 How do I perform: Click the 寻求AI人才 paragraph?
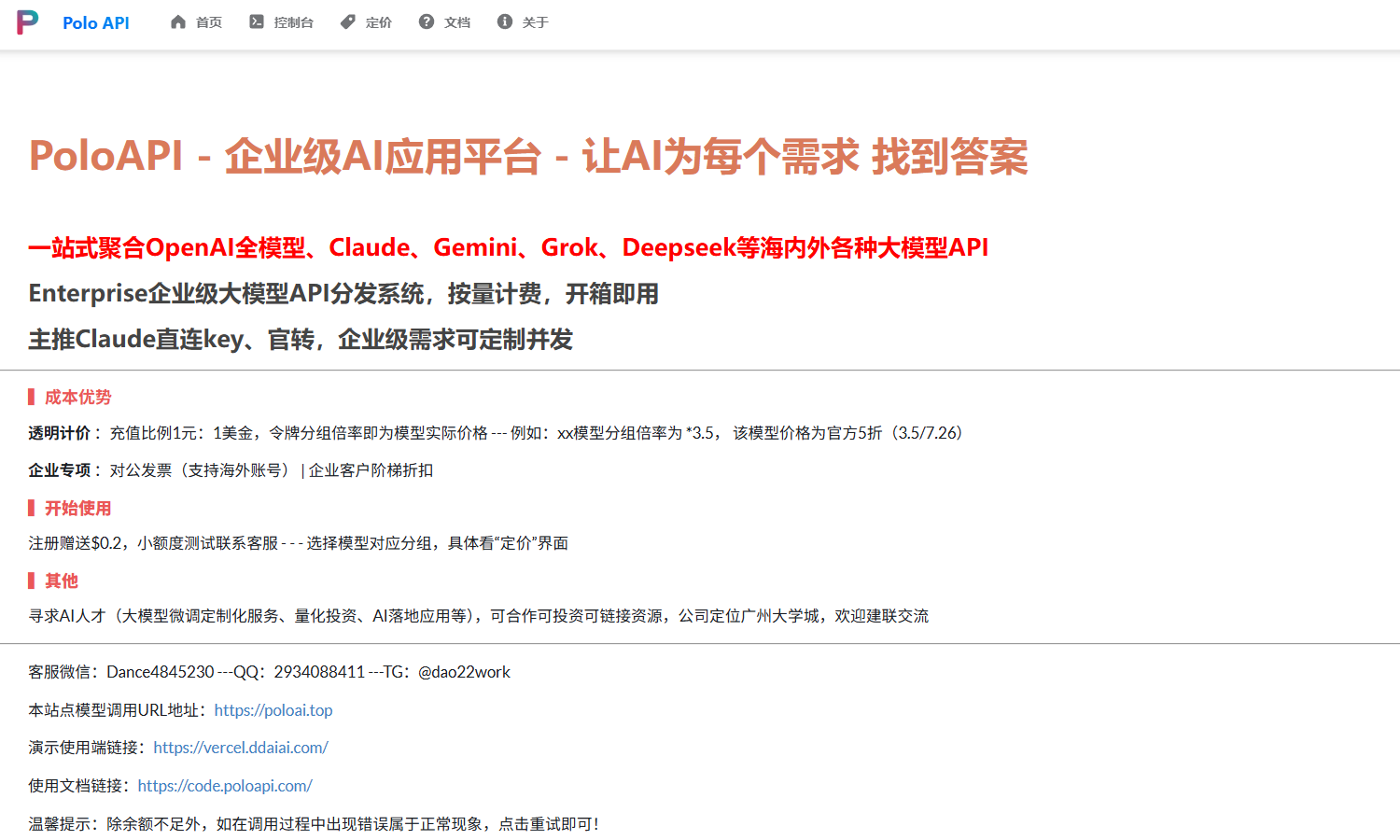[479, 616]
